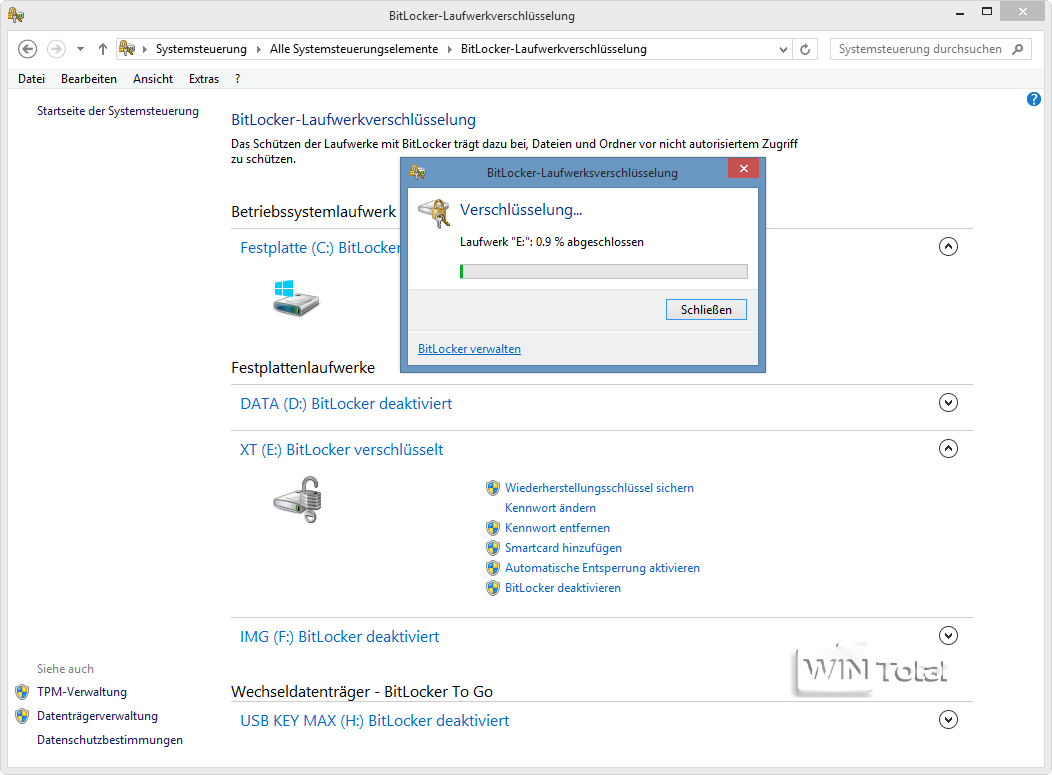The image size is (1052, 775).
Task: Click the dialog title bar icon
Action: click(417, 172)
